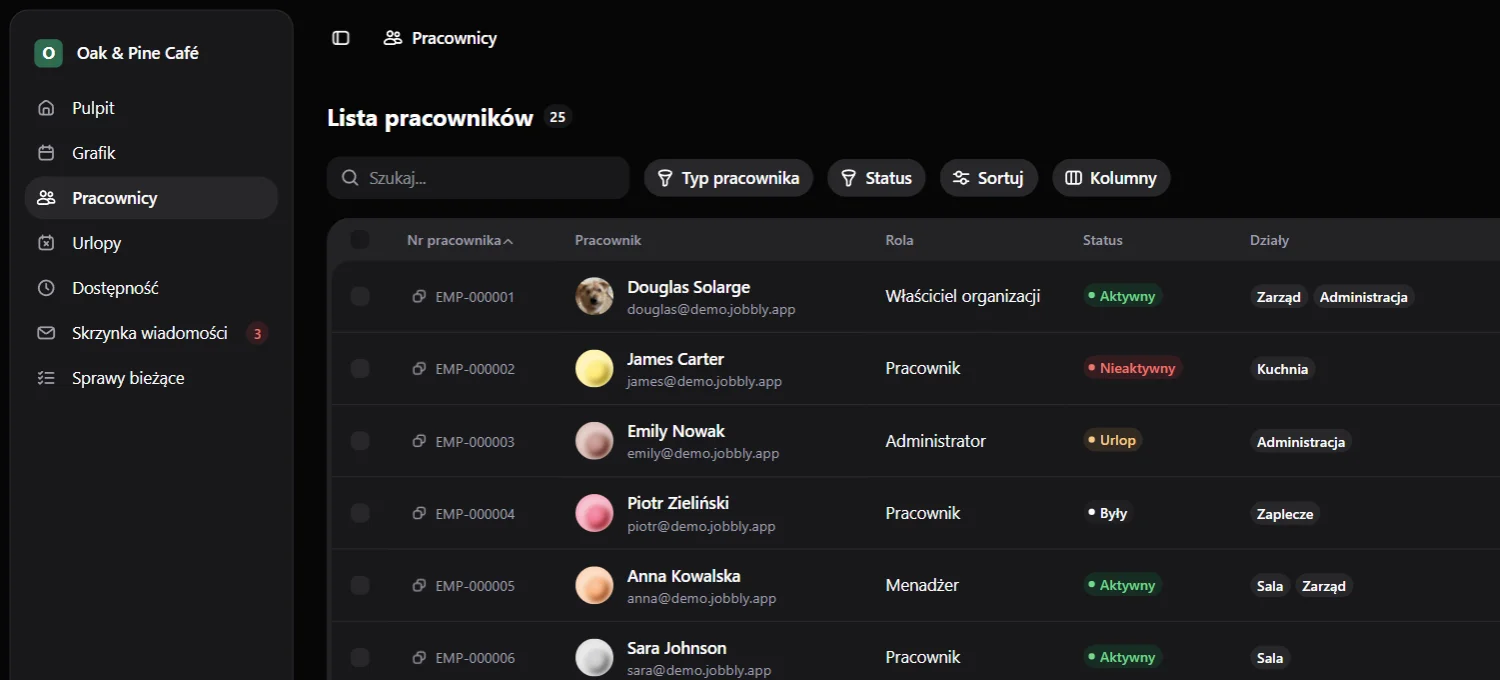Click the Rola column header

[x=899, y=240]
